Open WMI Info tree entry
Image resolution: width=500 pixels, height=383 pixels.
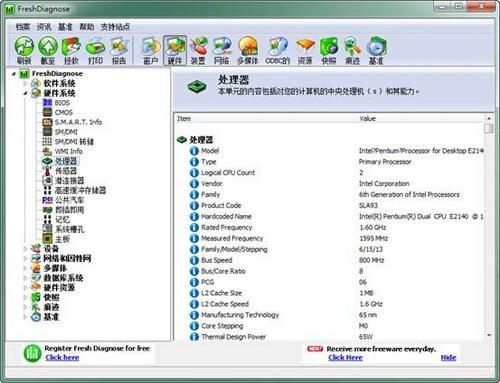pos(68,151)
